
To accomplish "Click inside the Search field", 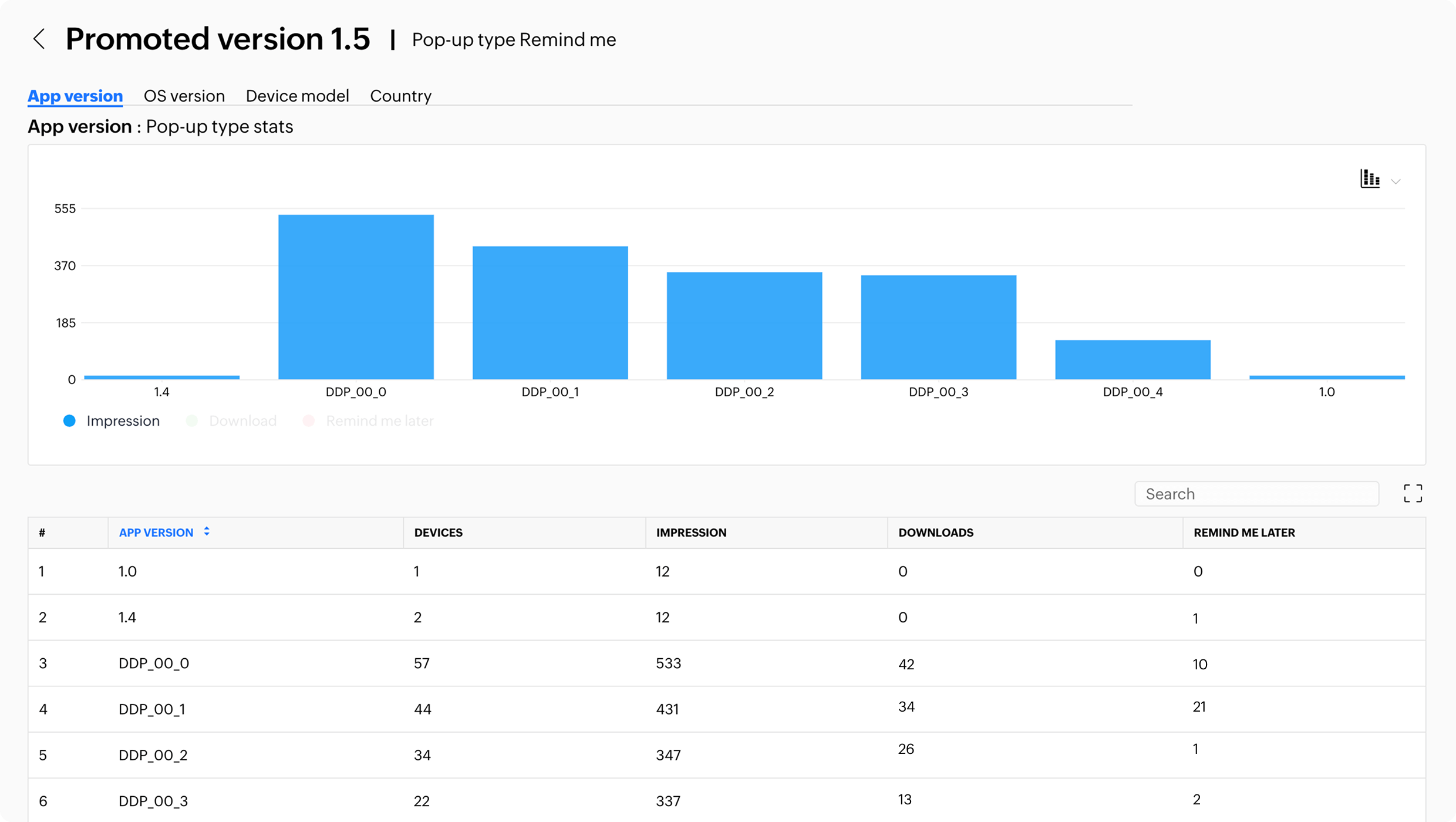I will coord(1256,493).
